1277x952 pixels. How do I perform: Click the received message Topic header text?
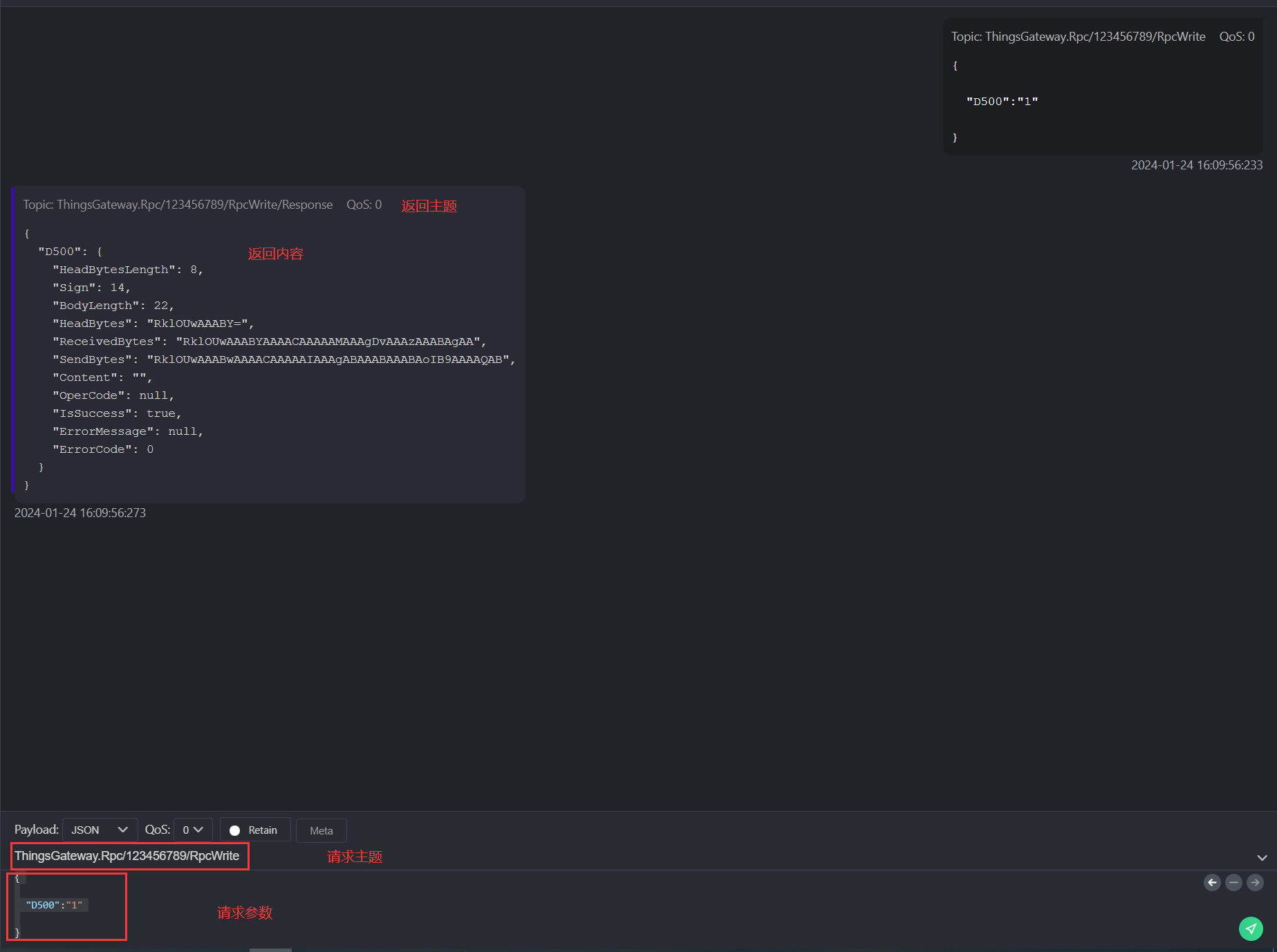tap(178, 205)
